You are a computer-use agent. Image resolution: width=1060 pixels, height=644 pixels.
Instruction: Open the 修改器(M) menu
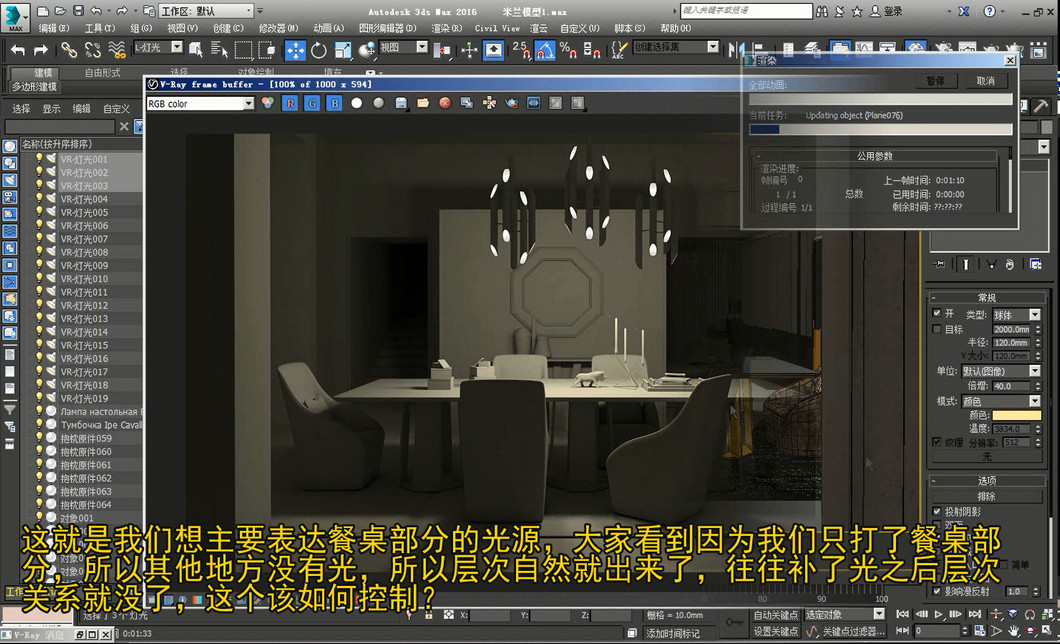(278, 28)
